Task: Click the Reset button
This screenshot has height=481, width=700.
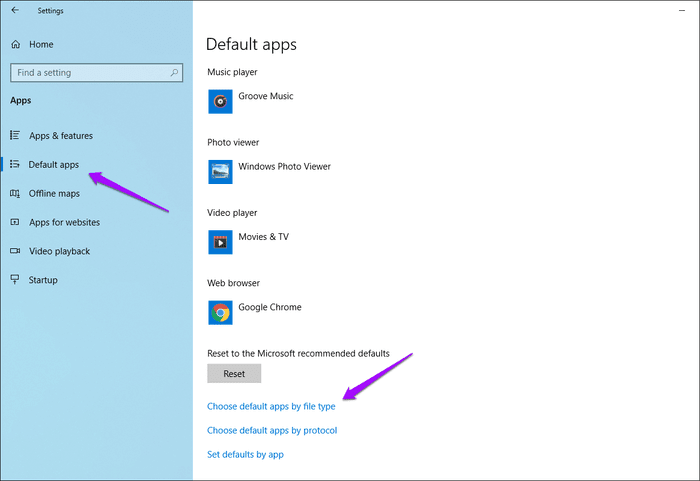Action: tap(234, 373)
